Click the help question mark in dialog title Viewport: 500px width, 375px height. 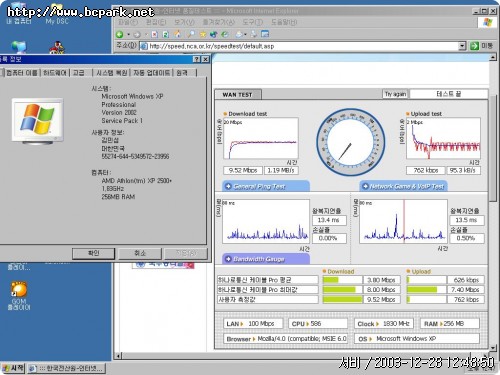coord(197,59)
